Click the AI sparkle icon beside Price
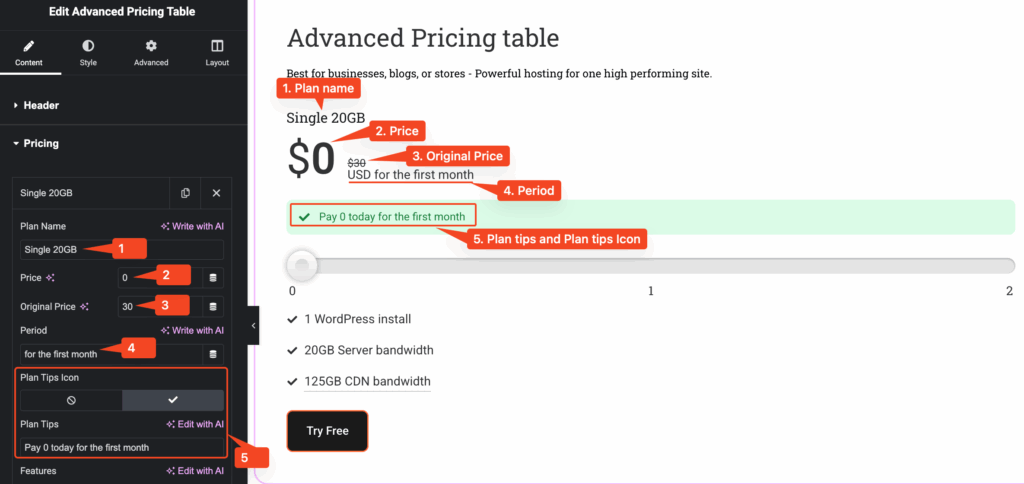The width and height of the screenshot is (1024, 484). pyautogui.click(x=50, y=277)
